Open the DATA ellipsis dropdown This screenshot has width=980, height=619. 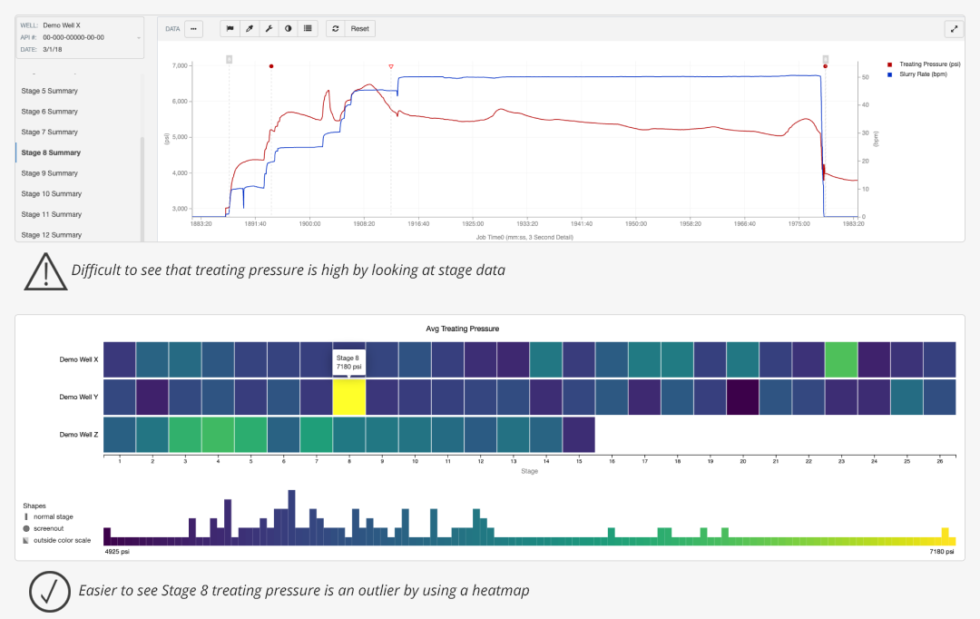195,28
